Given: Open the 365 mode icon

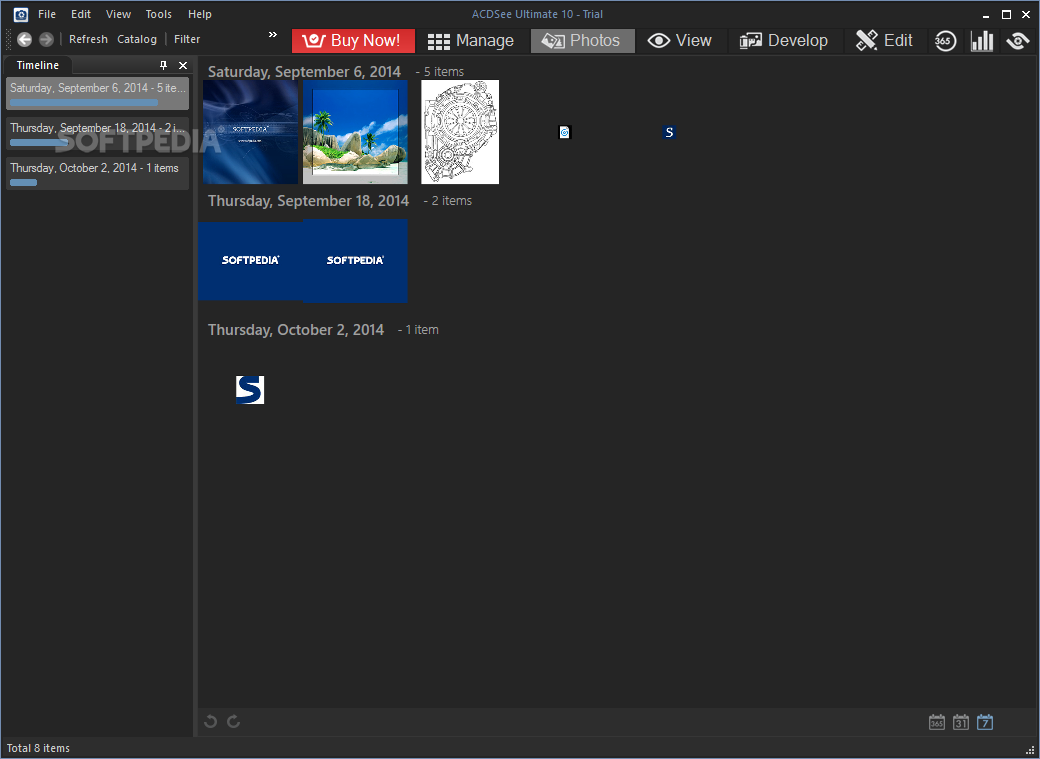Looking at the screenshot, I should point(944,40).
